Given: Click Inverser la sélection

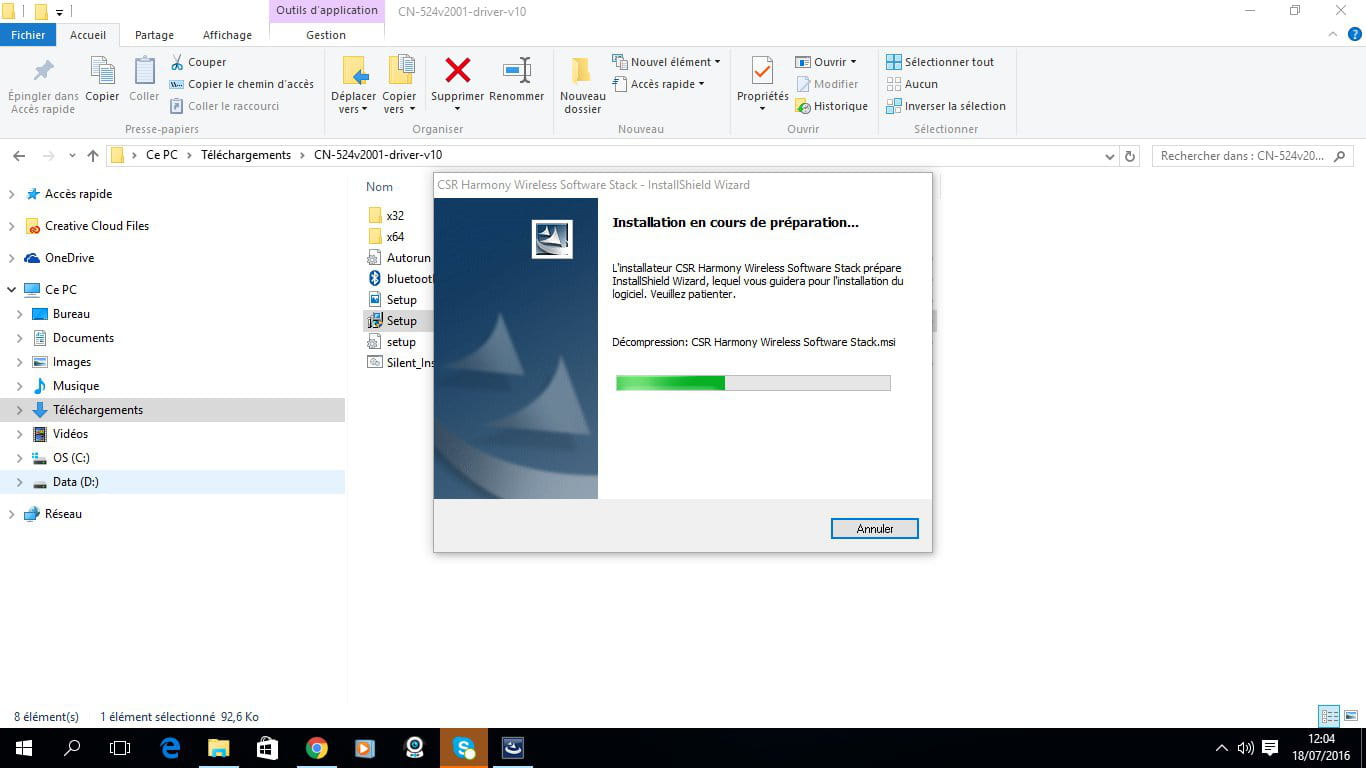Looking at the screenshot, I should pos(946,106).
